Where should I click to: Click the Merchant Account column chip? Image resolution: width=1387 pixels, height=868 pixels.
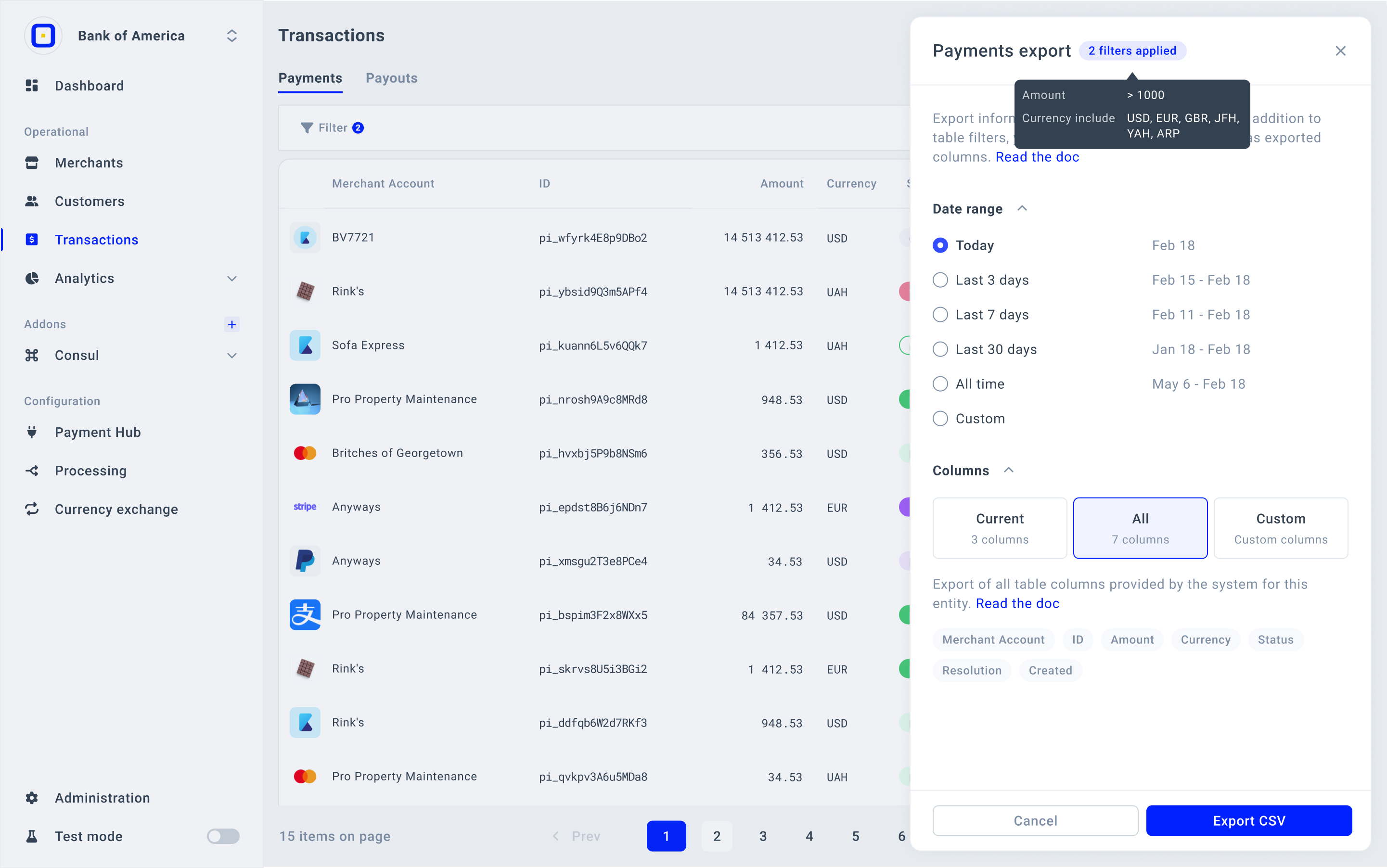tap(993, 640)
